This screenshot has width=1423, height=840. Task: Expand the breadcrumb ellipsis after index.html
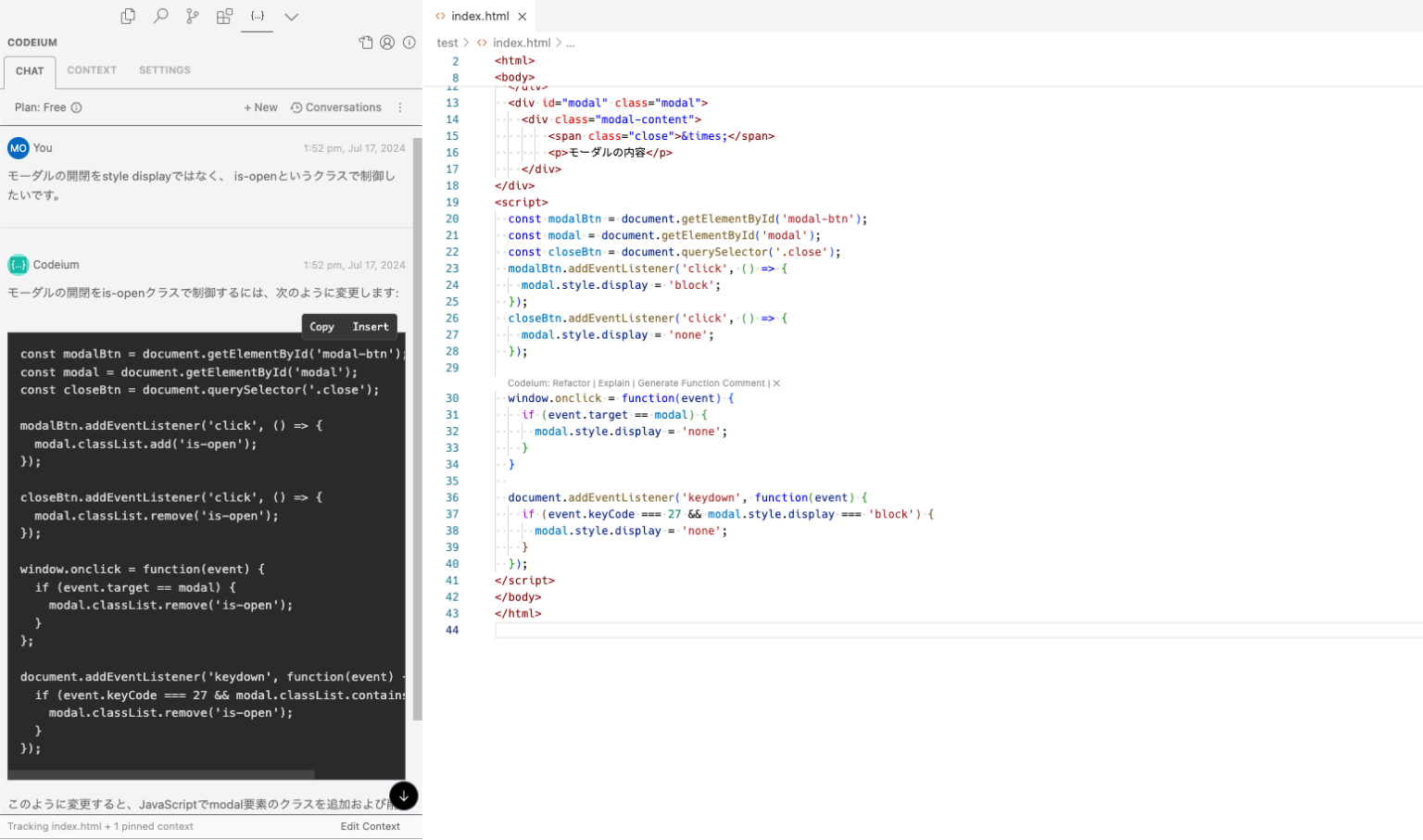(571, 42)
